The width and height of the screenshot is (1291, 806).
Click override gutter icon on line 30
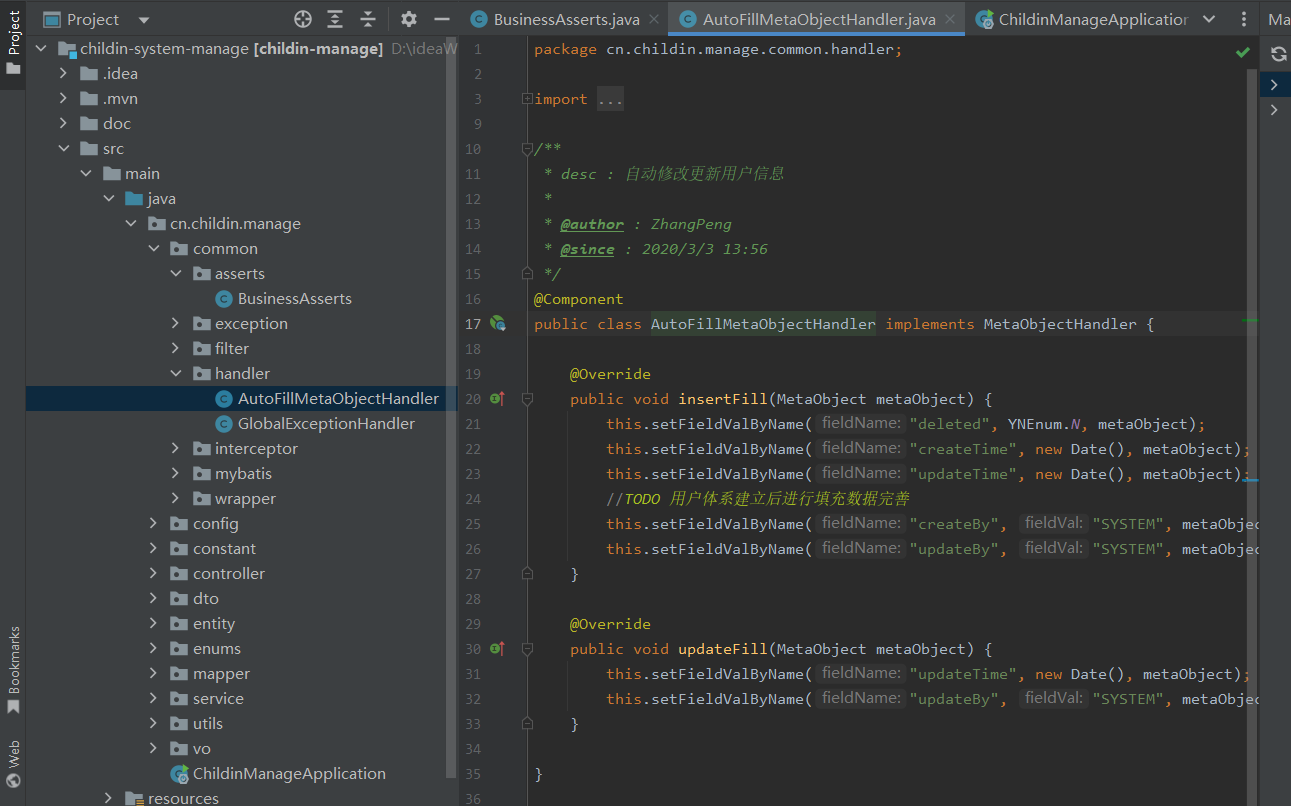(497, 649)
